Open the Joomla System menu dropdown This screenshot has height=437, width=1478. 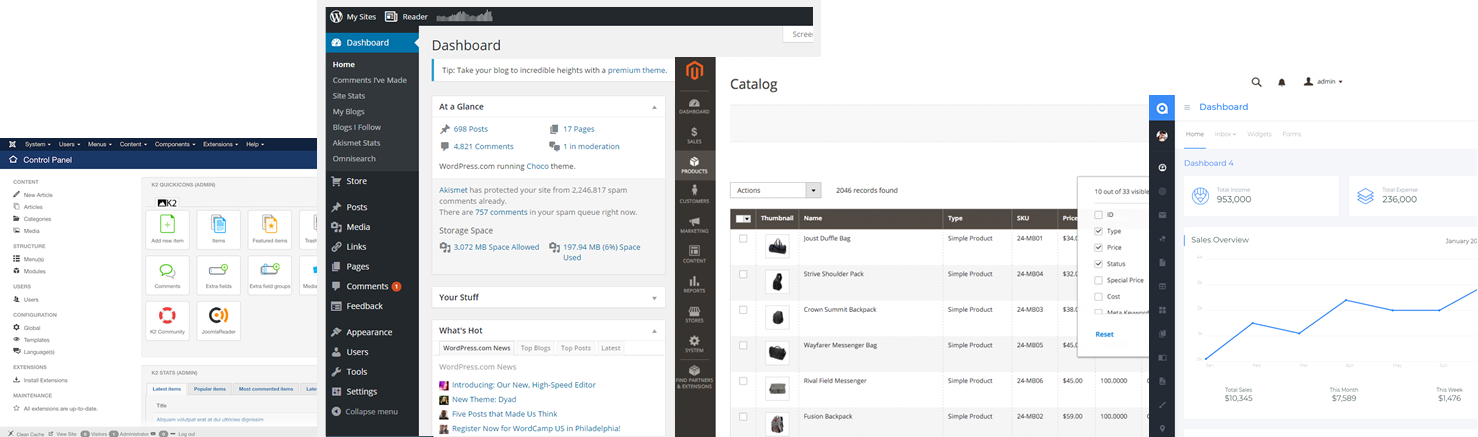(37, 144)
